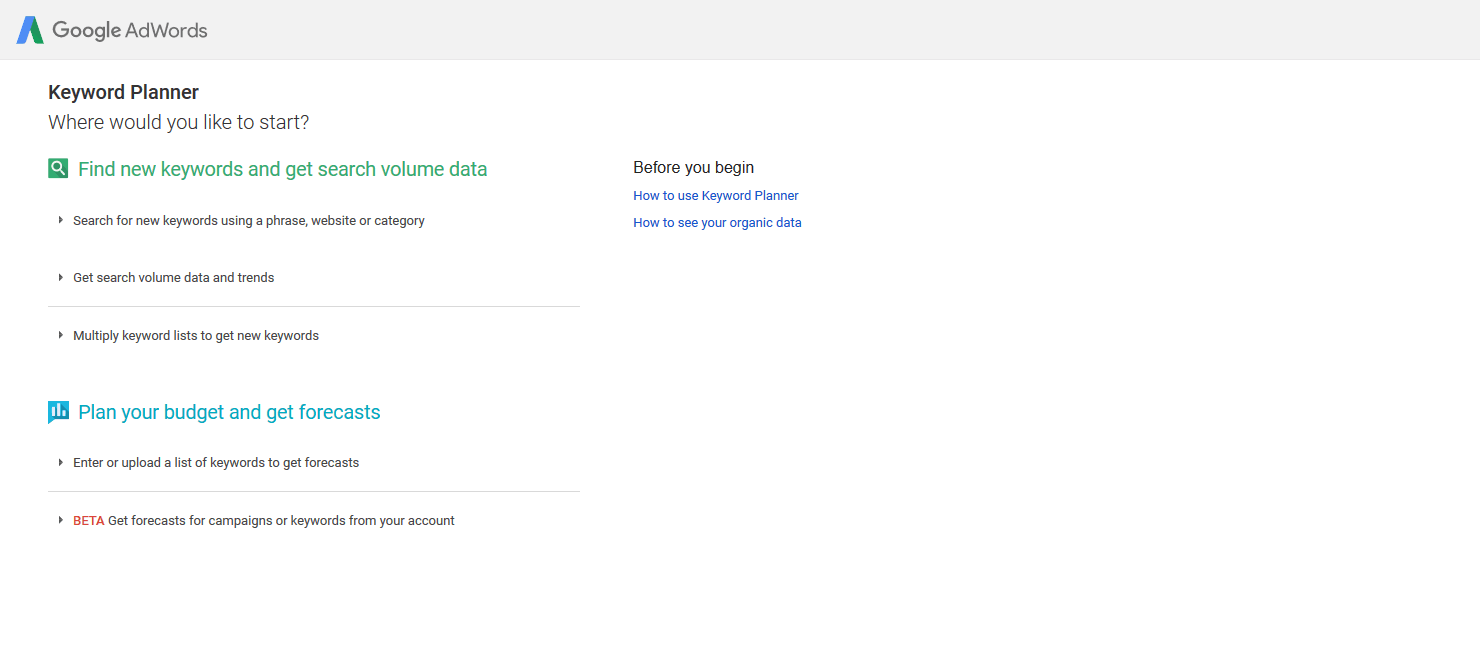
Task: Select the 'Search for new keywords' row arrow
Action: click(x=61, y=220)
